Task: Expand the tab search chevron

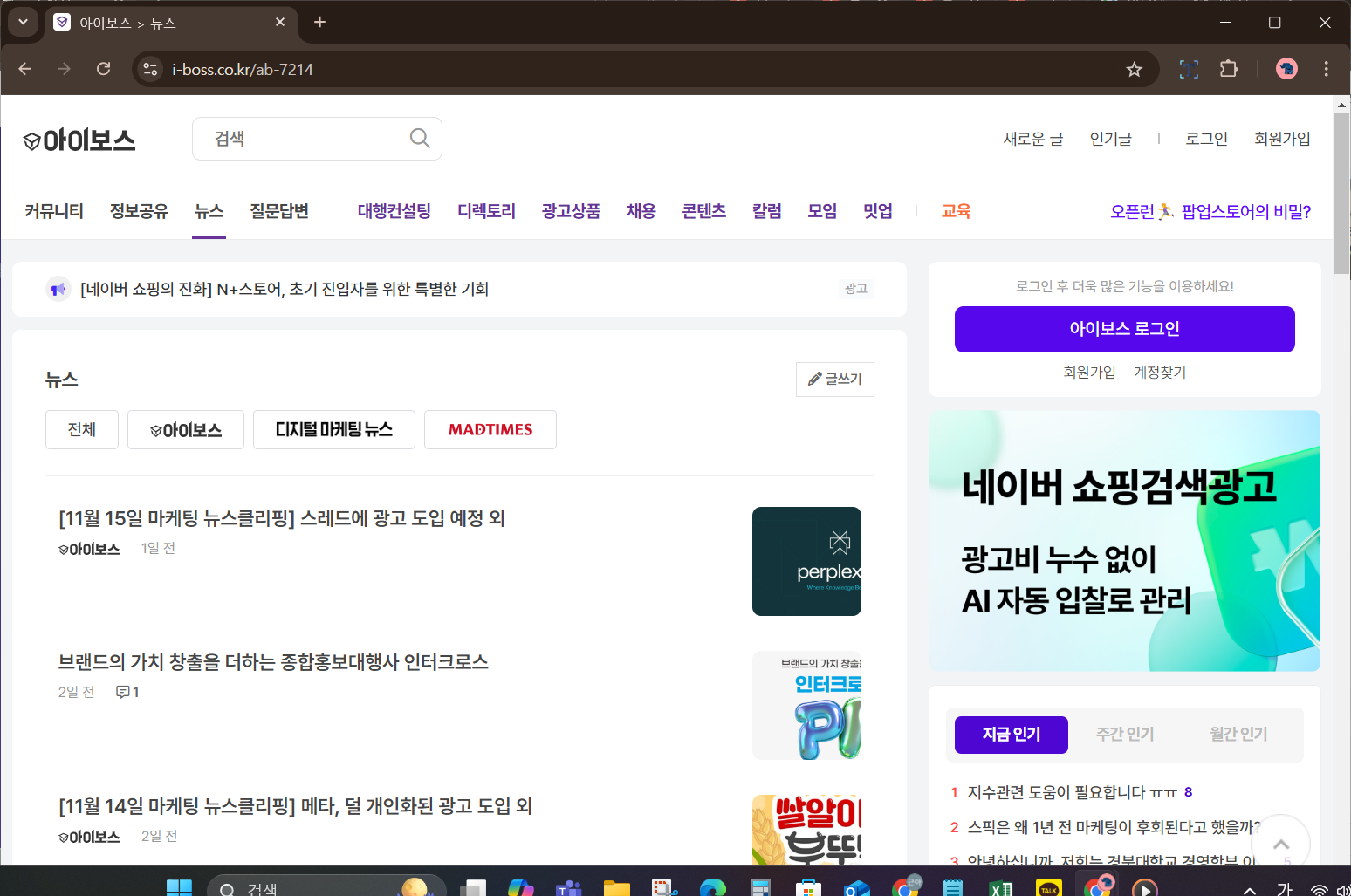Action: tap(23, 23)
